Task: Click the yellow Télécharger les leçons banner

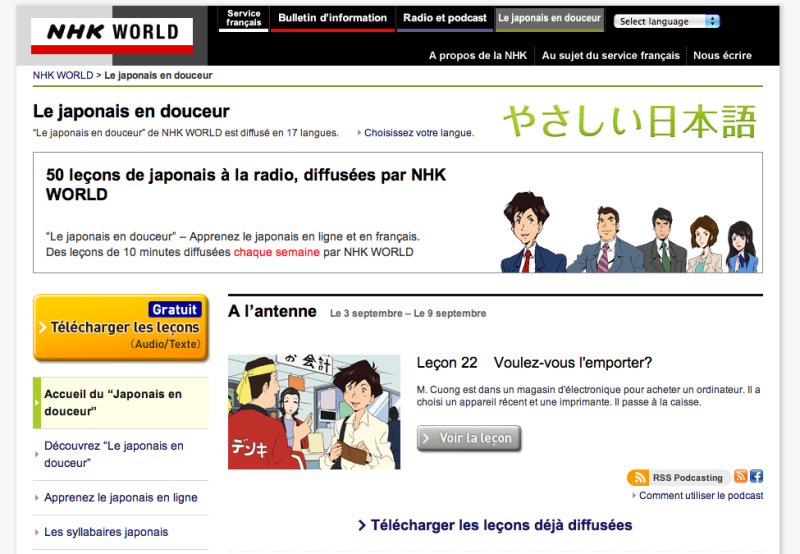Action: [120, 327]
